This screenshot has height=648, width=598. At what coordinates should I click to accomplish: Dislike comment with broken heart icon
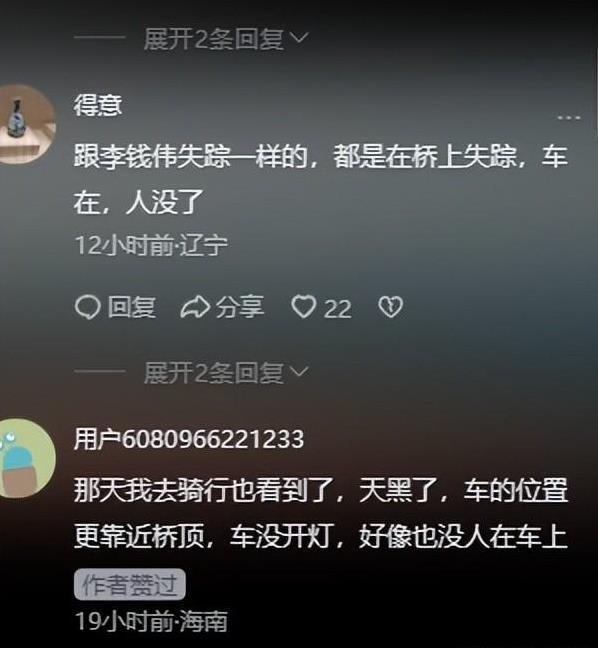[x=391, y=307]
